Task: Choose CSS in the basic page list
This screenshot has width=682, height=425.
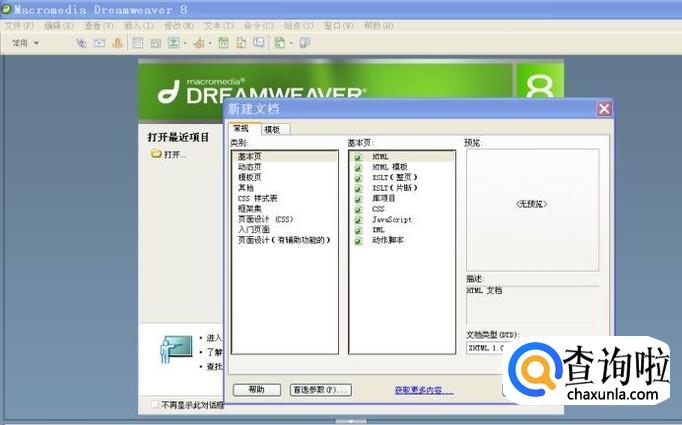Action: coord(378,208)
